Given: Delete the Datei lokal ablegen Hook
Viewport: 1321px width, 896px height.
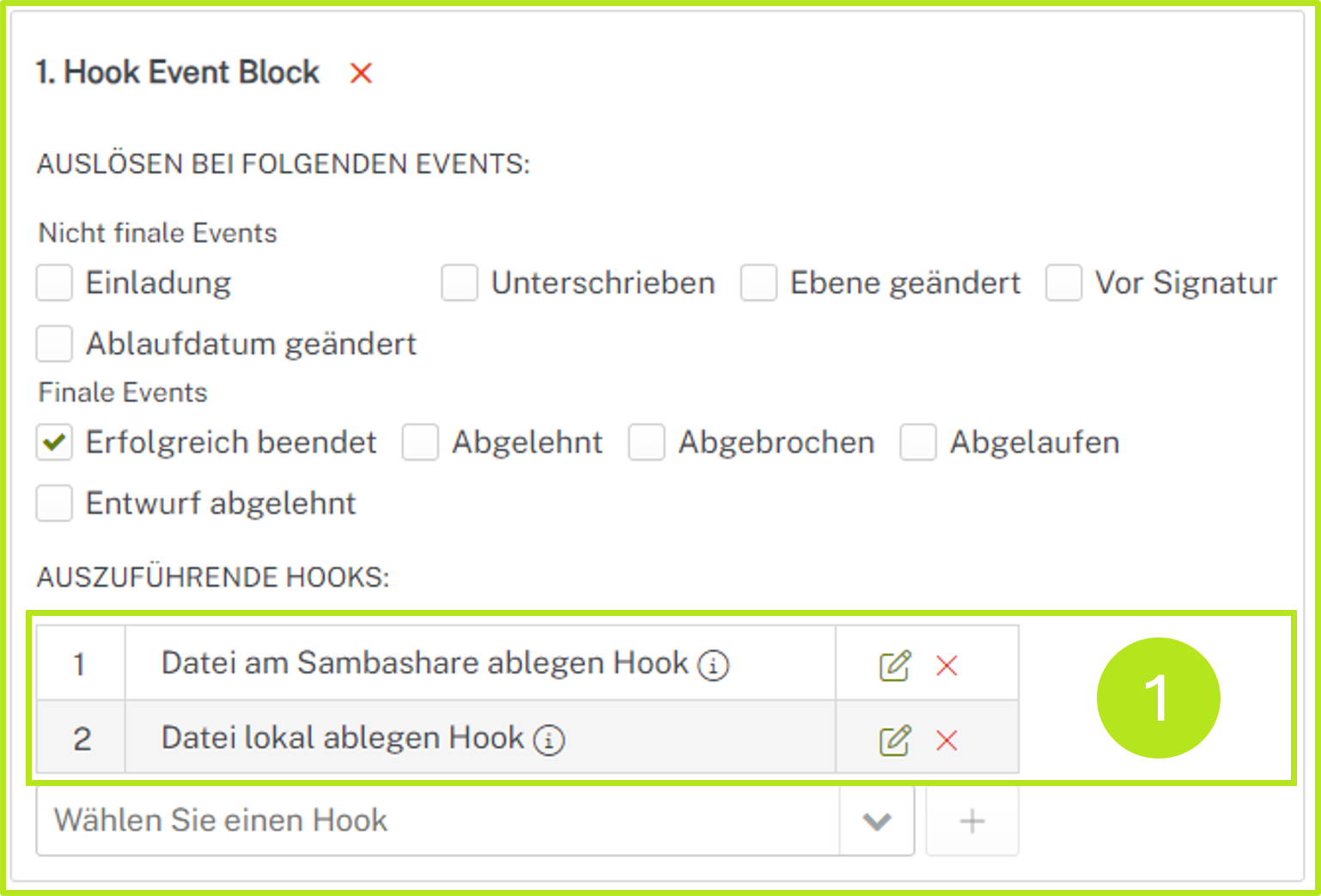Looking at the screenshot, I should coord(947,740).
